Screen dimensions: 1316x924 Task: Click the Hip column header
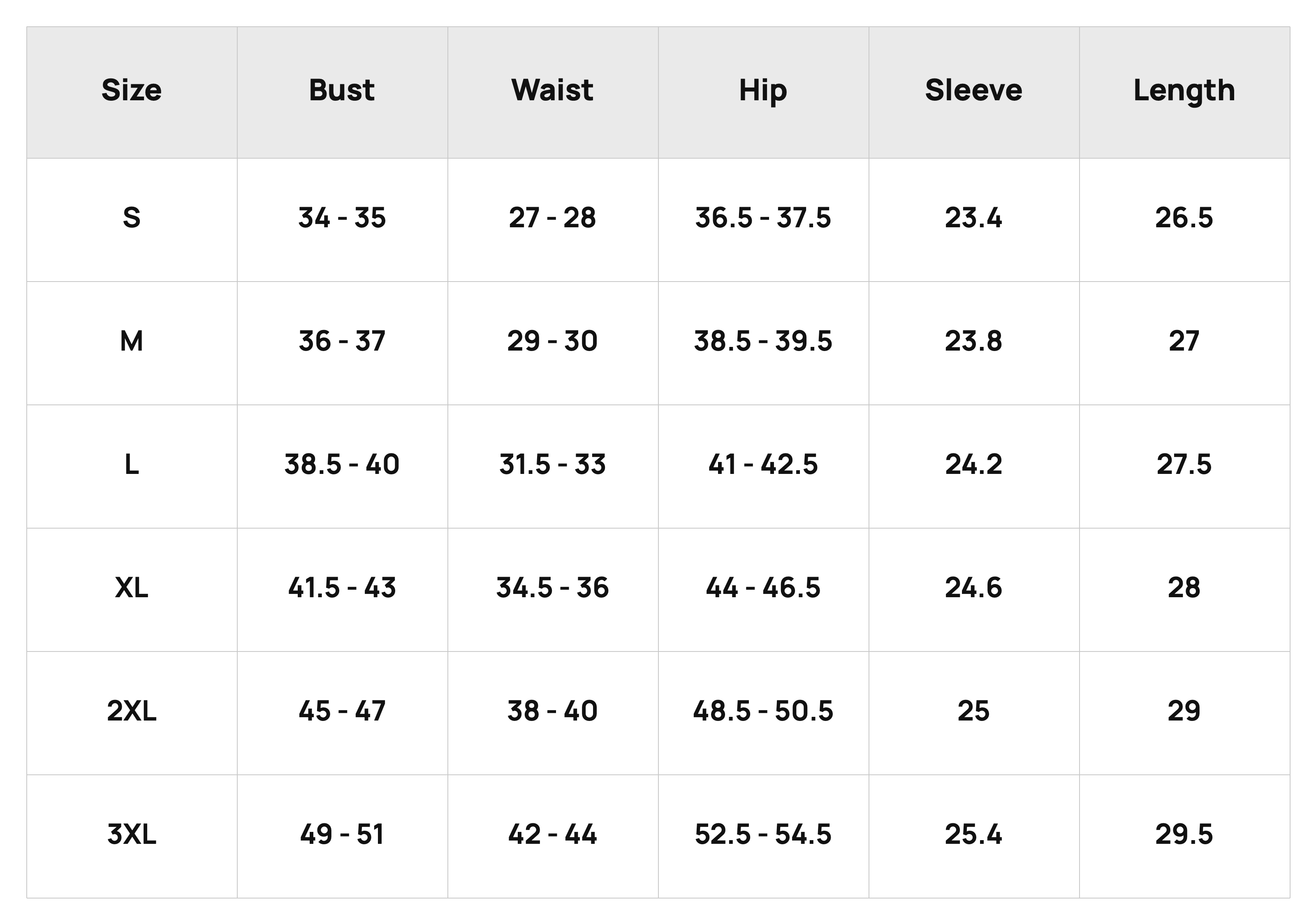[763, 90]
